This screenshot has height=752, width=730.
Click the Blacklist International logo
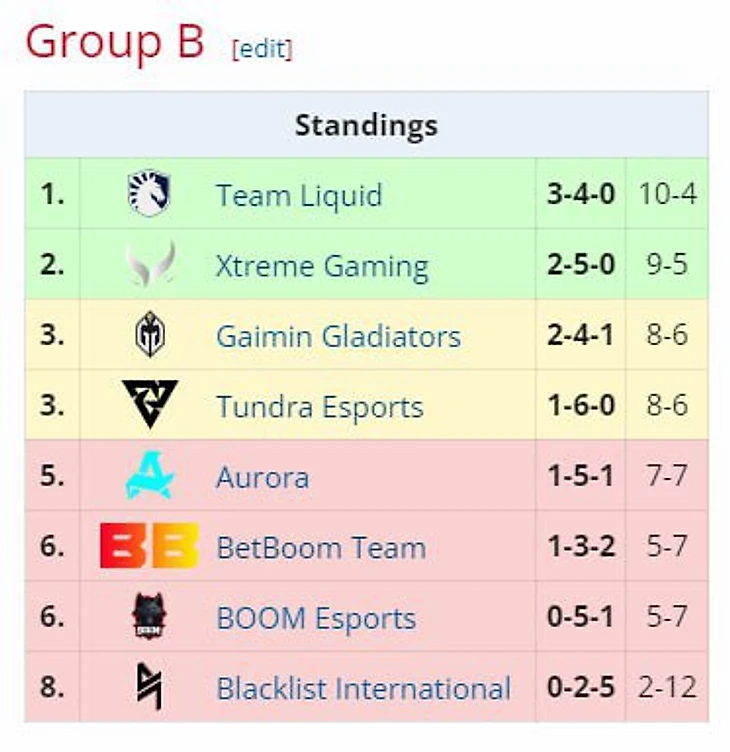click(149, 686)
